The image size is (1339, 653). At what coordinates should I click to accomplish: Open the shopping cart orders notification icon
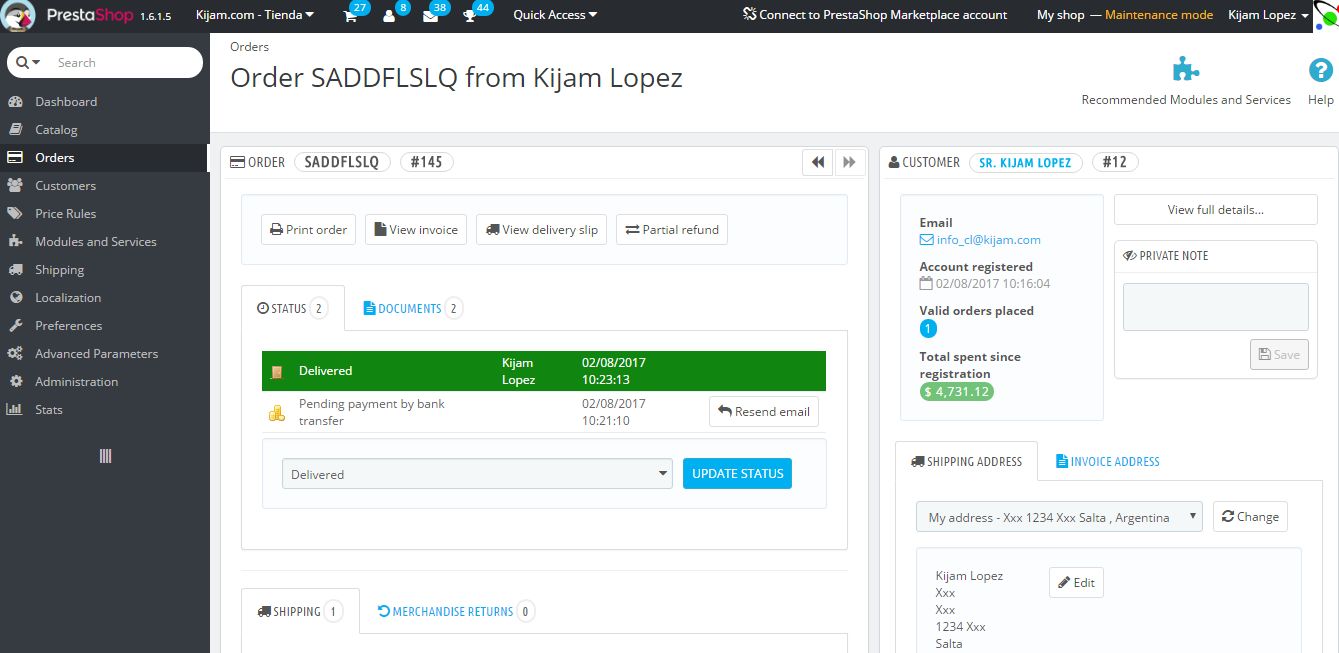(x=351, y=15)
